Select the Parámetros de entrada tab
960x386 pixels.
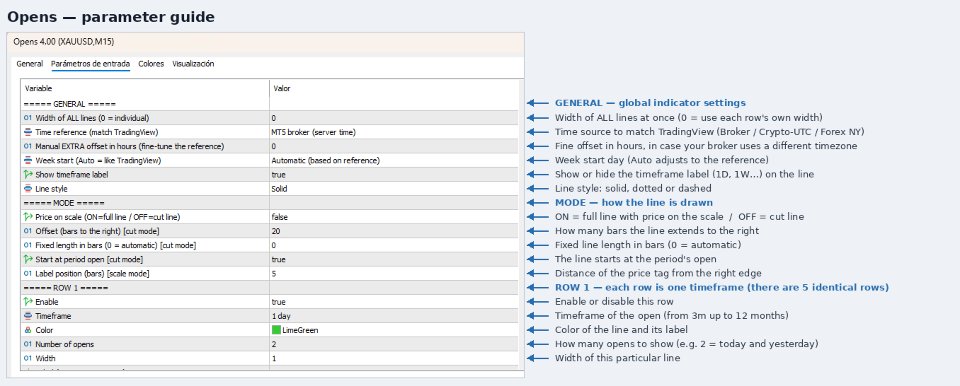click(91, 64)
